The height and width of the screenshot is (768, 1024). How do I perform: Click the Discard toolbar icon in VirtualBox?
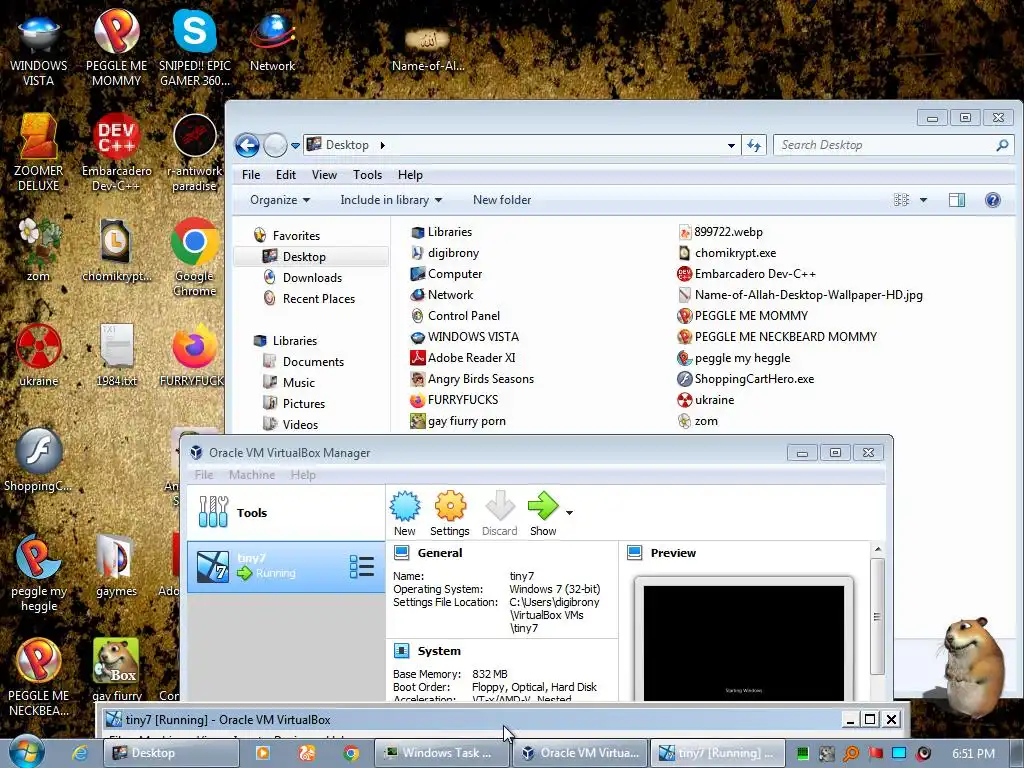(500, 514)
